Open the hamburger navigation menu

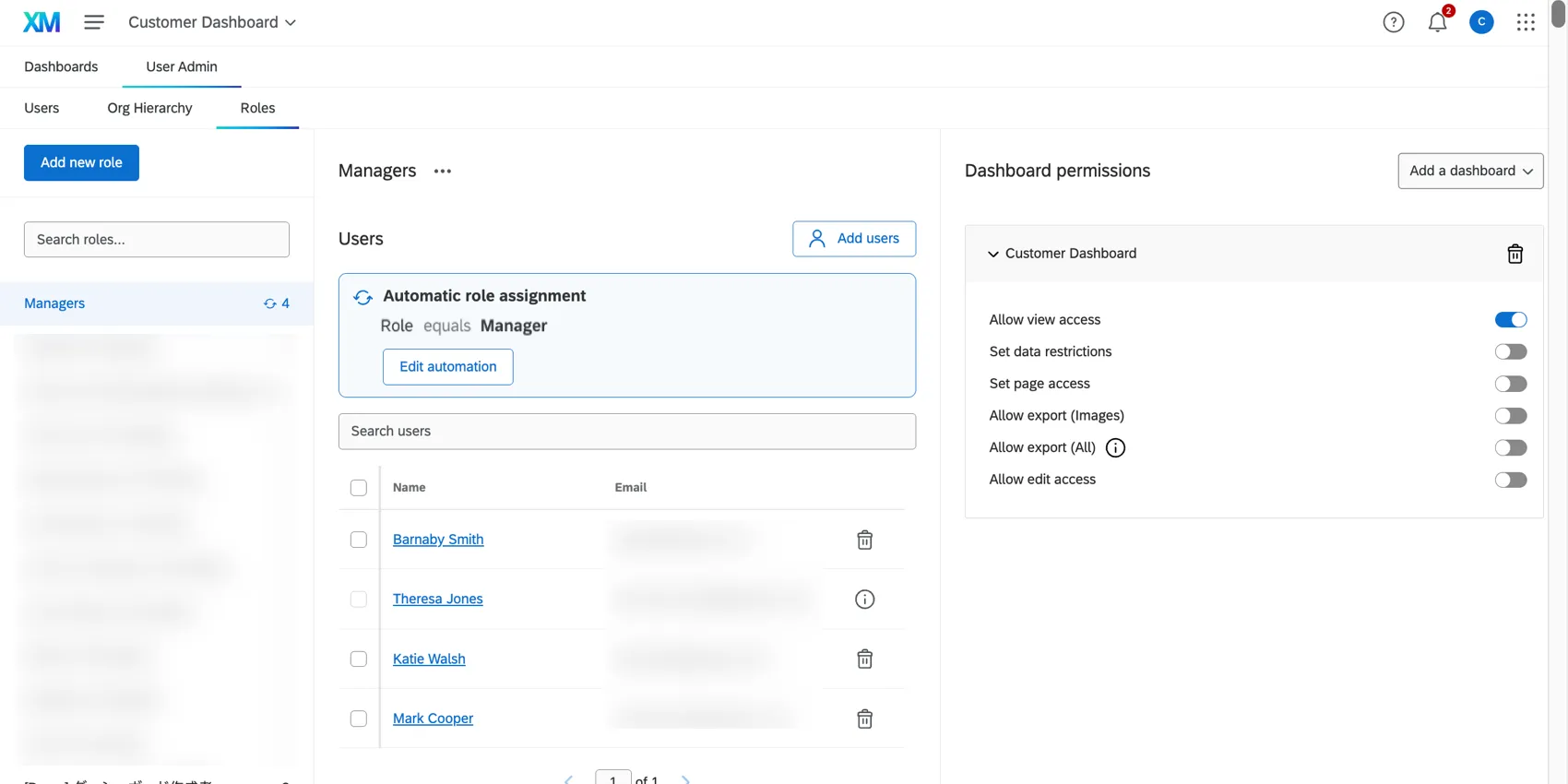tap(94, 22)
